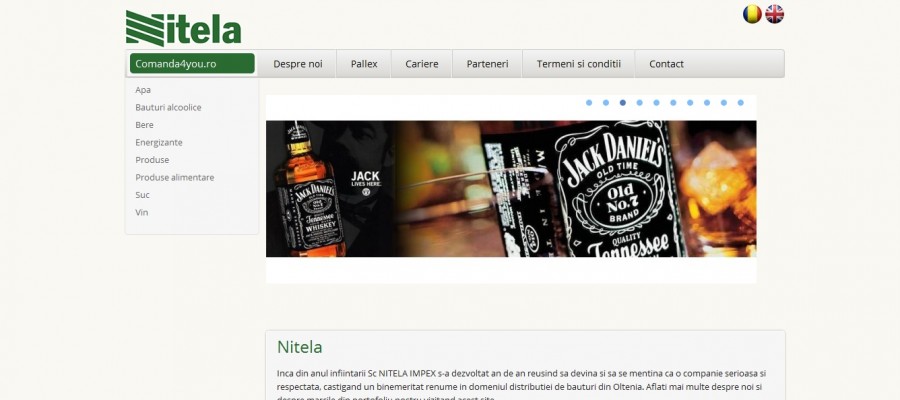
Task: Select the Suc category
Action: click(142, 195)
